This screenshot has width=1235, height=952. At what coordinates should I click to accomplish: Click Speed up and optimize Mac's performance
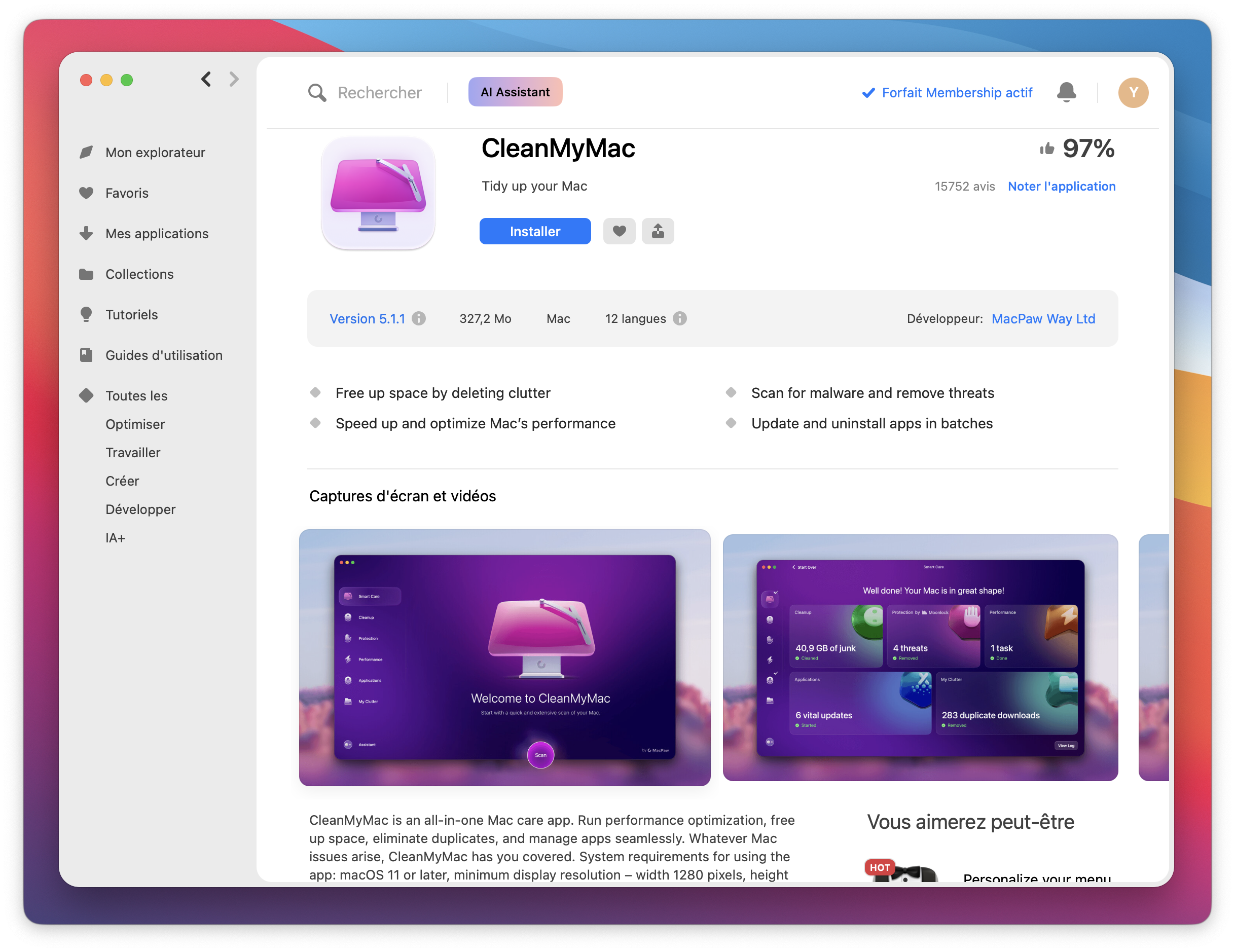click(x=476, y=423)
